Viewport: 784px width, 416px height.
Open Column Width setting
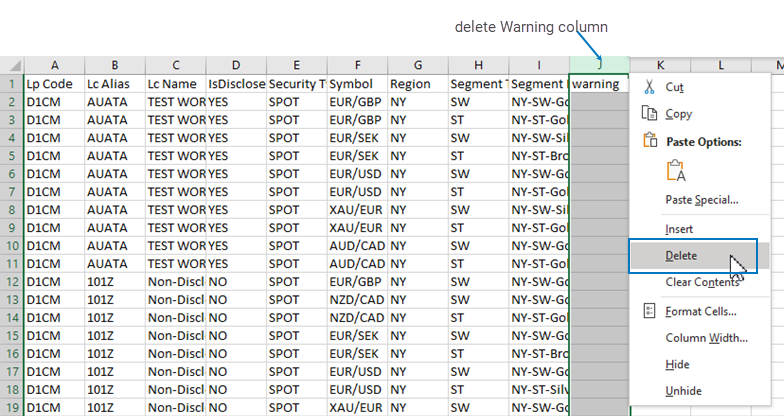point(706,337)
